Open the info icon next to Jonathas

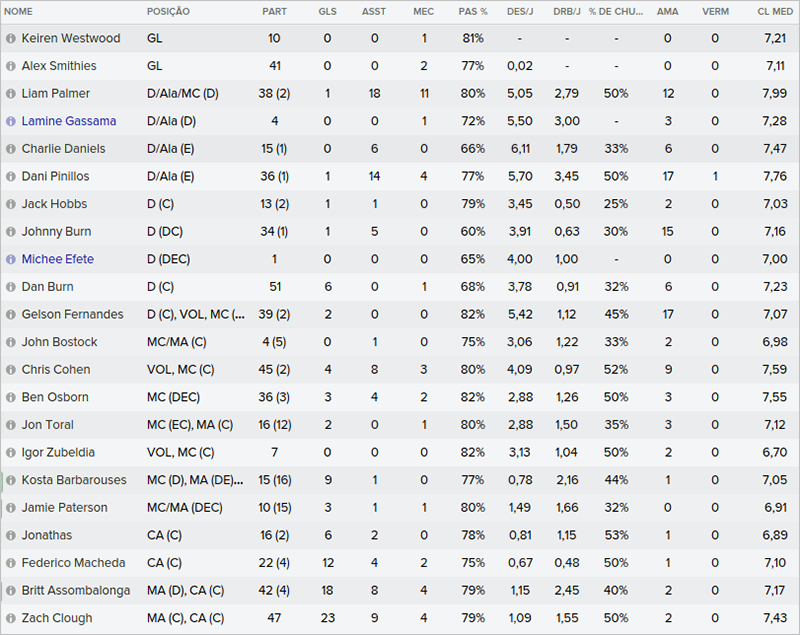point(11,535)
